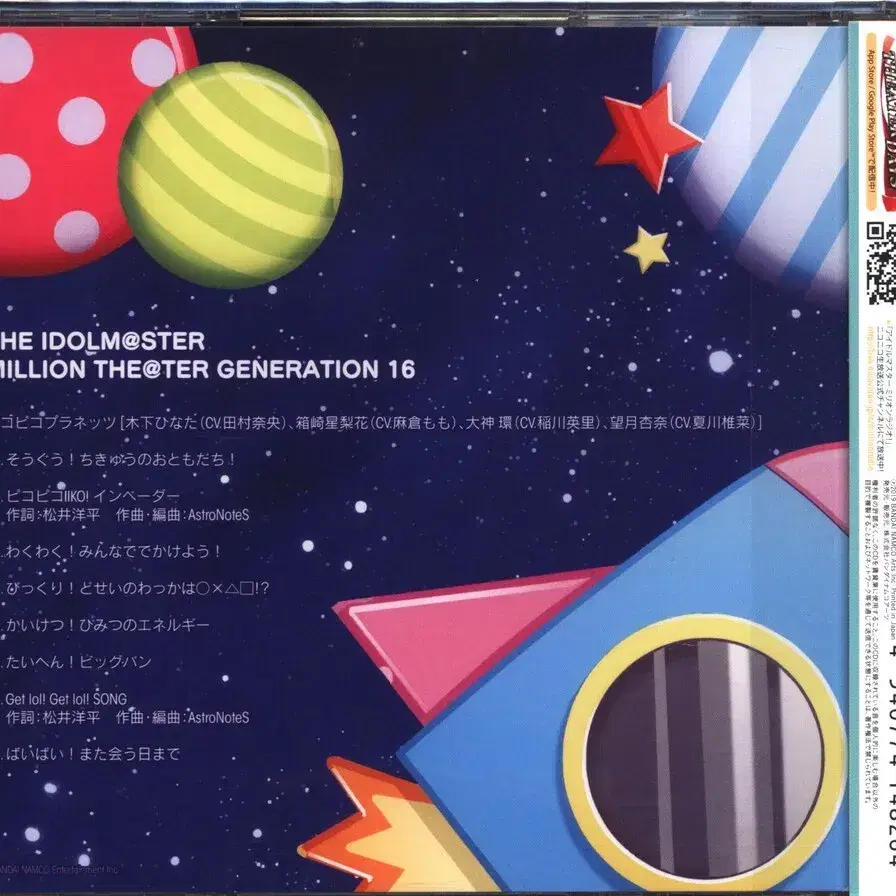Select track "かいけつ！ひみつのエネルギー"
Screen dimensions: 896x896
[106, 625]
